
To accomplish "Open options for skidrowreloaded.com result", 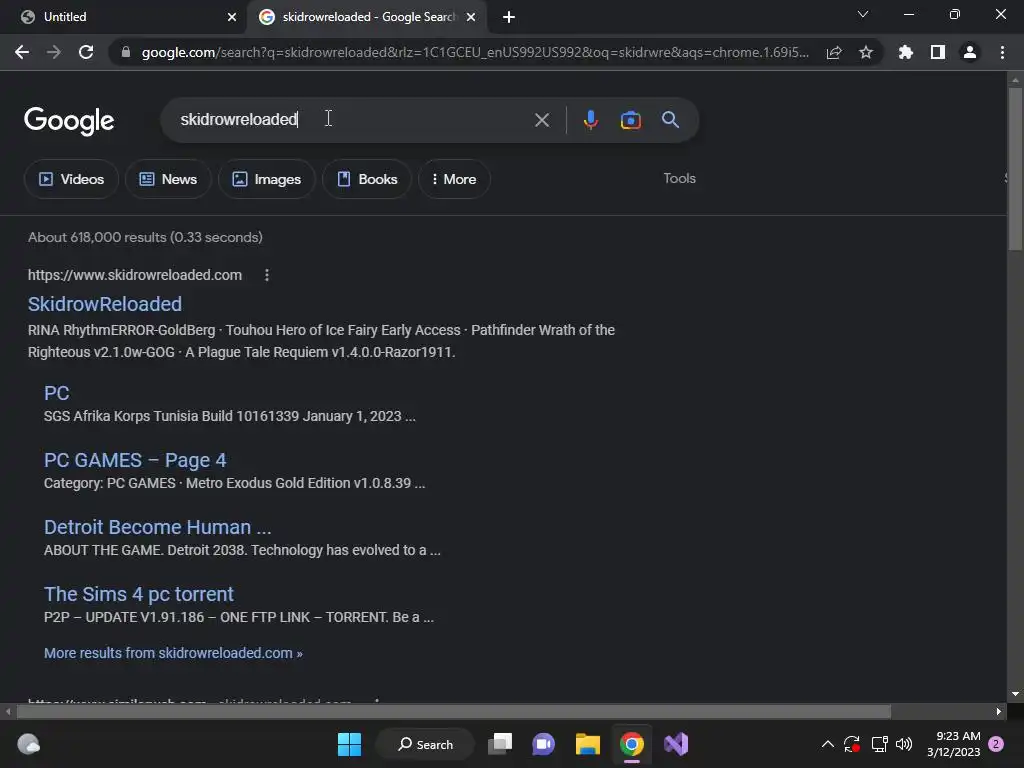I will tap(266, 275).
